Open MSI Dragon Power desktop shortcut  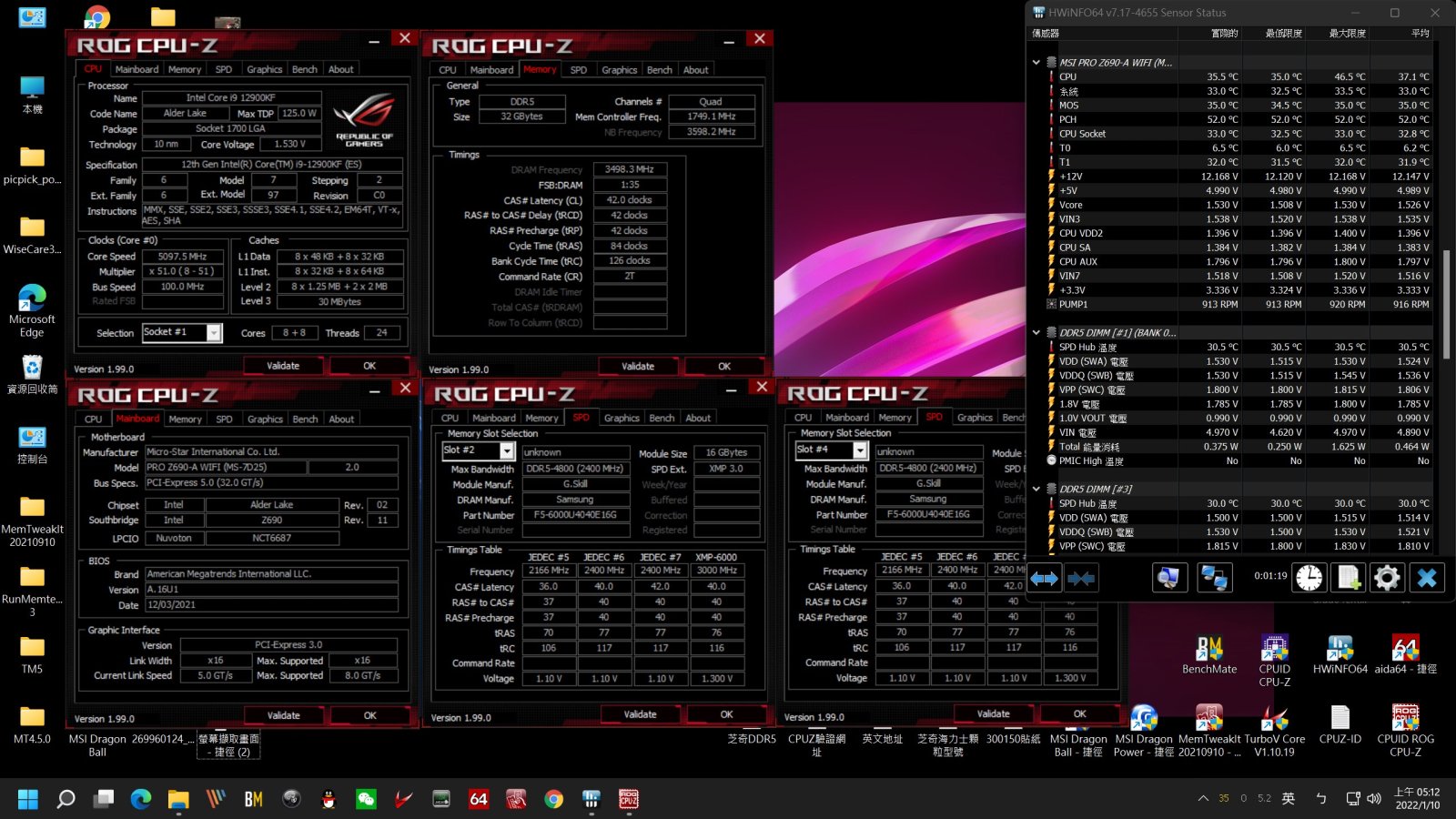1144,731
